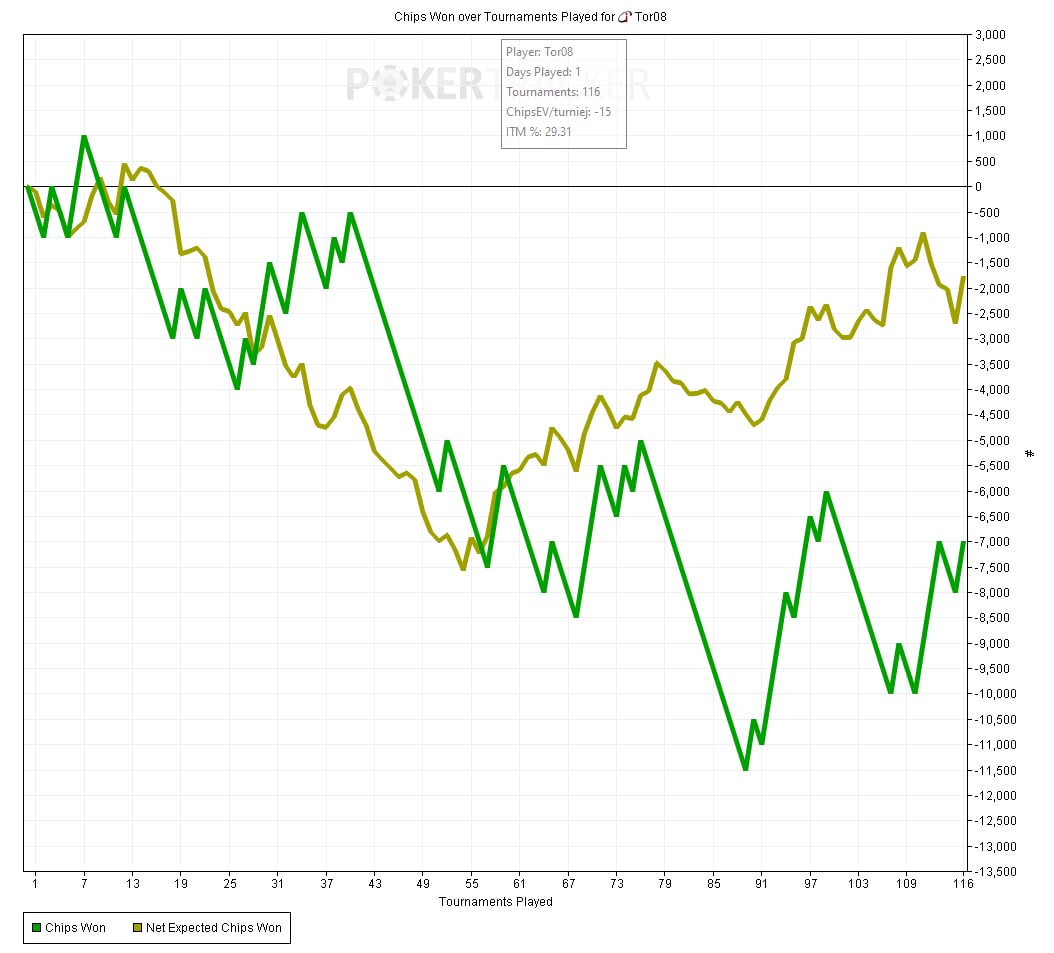Click the 1,000 y-axis label
Image resolution: width=1054 pixels, height=953 pixels.
click(x=990, y=136)
